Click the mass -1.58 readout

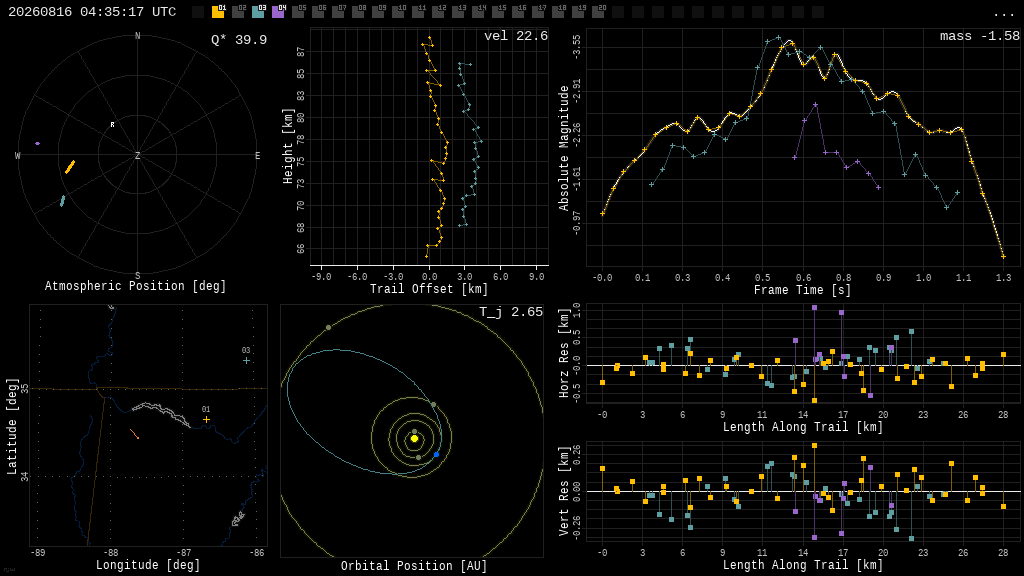[x=980, y=36]
